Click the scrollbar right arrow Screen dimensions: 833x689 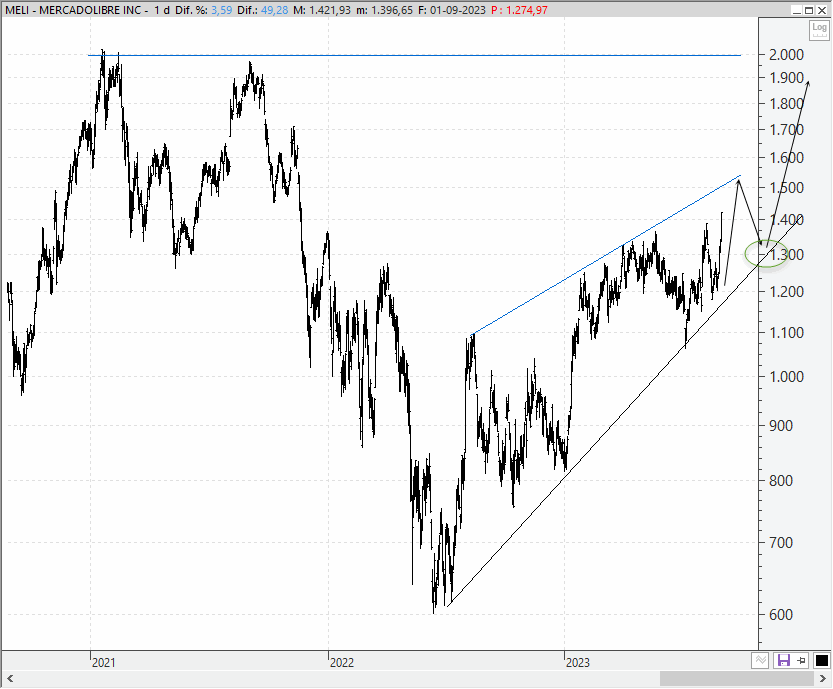pyautogui.click(x=823, y=678)
